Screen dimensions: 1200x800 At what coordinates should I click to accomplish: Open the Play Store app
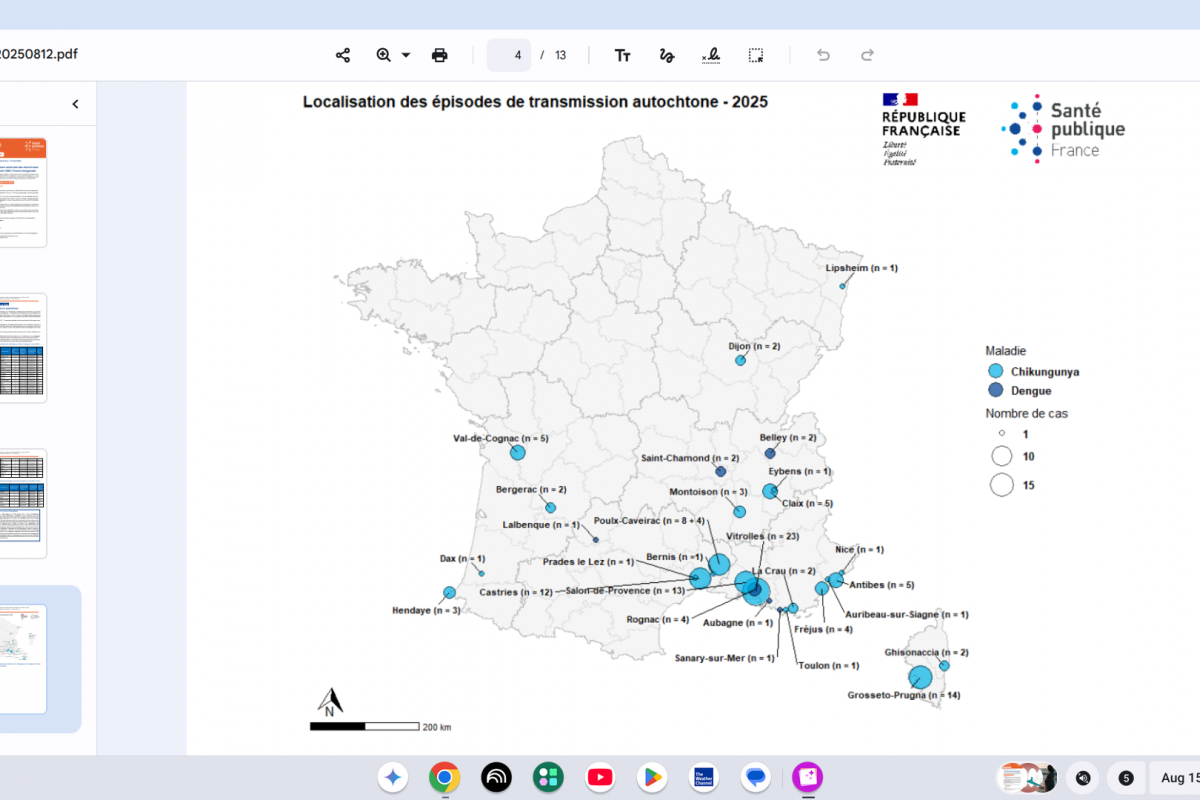point(652,777)
